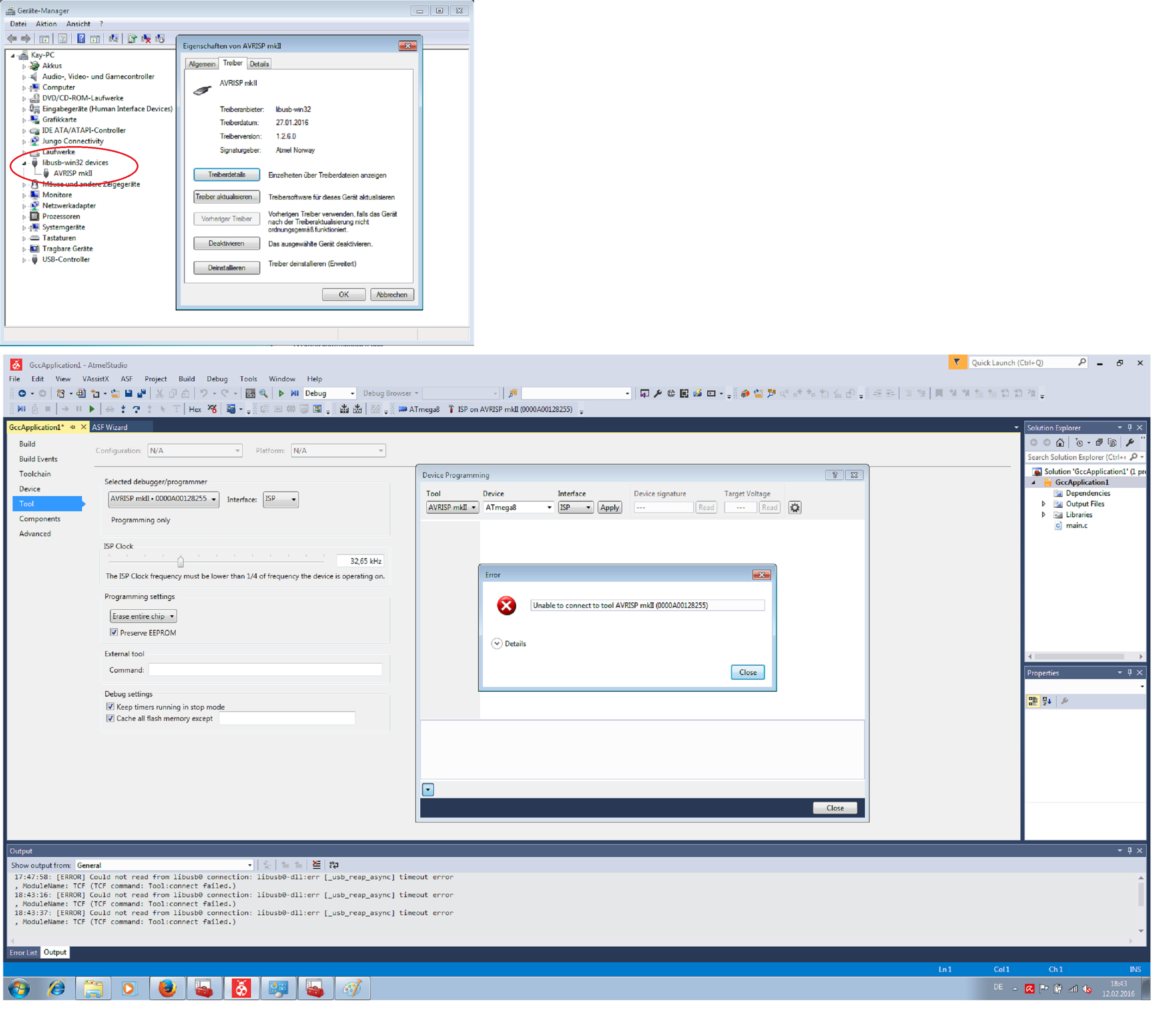Image resolution: width=1176 pixels, height=1028 pixels.
Task: Click Close at bottom of Device Programming
Action: pyautogui.click(x=835, y=808)
